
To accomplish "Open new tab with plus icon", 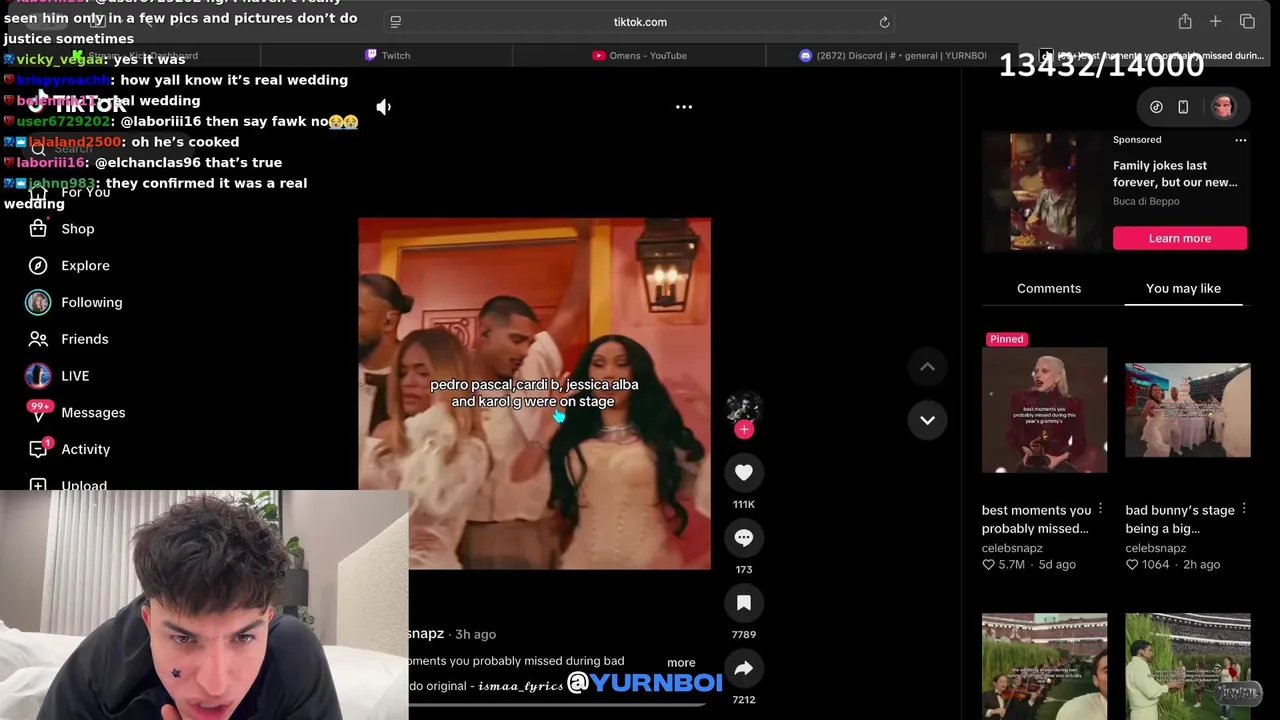I will point(1215,21).
